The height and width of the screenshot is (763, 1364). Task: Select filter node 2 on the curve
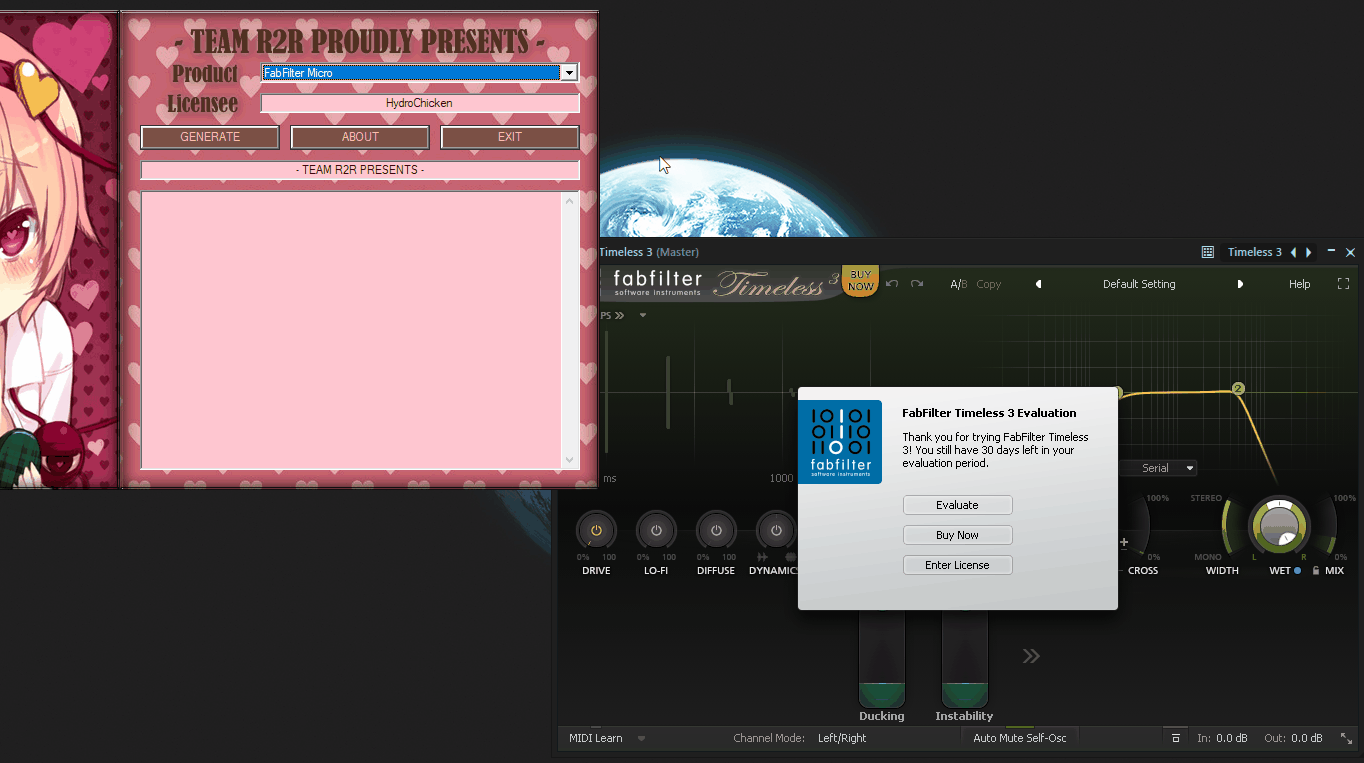[x=1238, y=388]
